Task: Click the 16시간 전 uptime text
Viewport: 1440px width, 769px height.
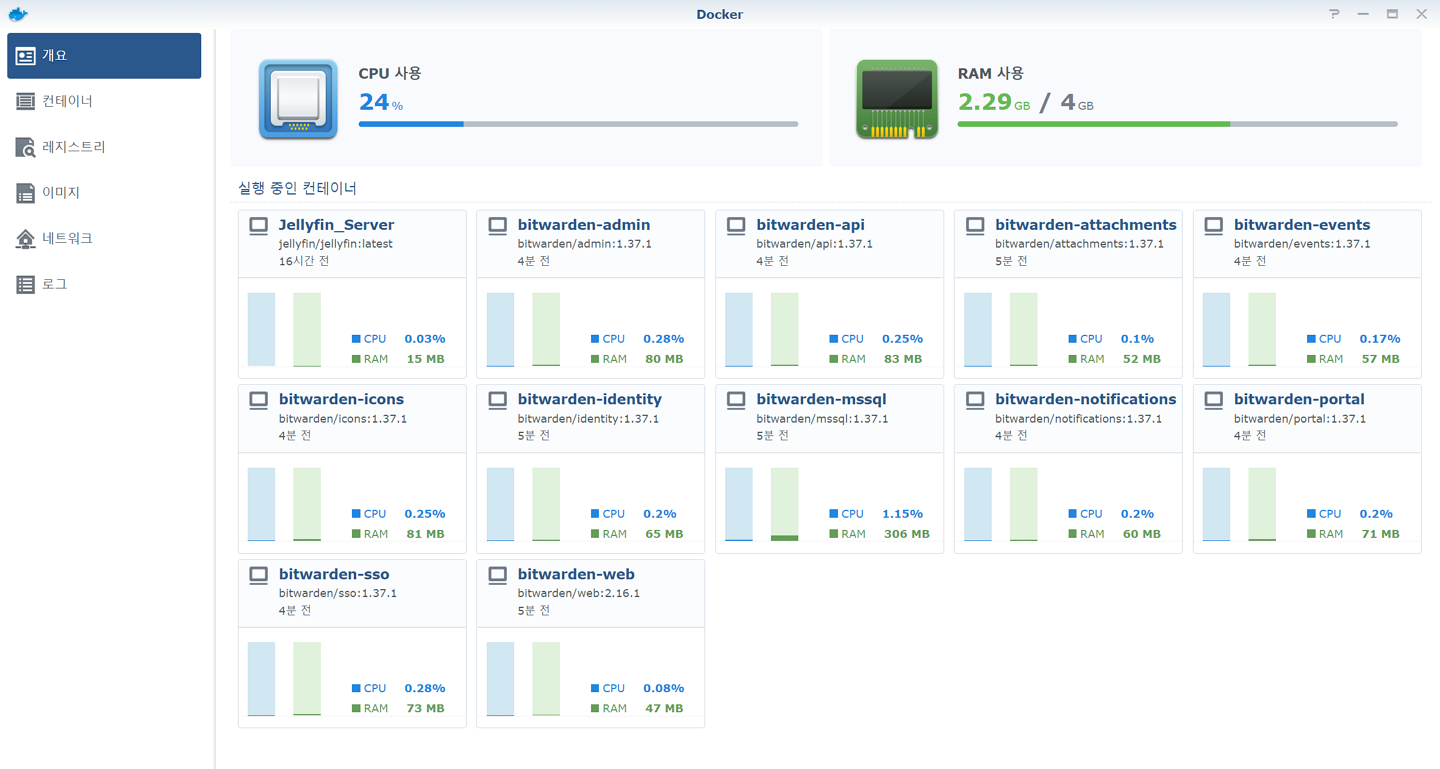Action: tap(304, 261)
